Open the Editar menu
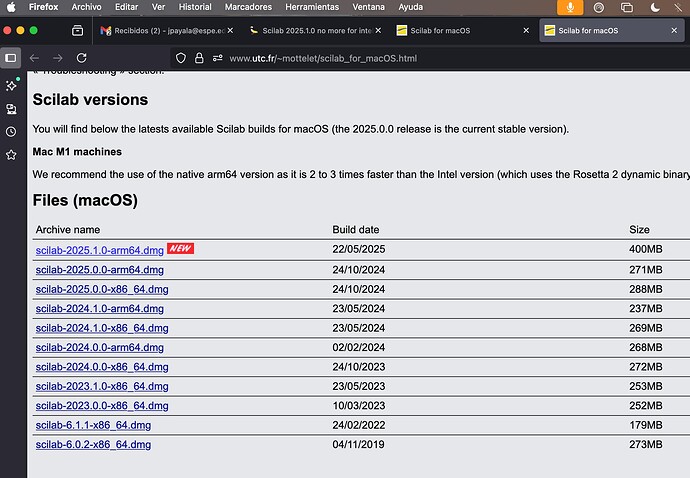This screenshot has width=690, height=478. coord(126,7)
